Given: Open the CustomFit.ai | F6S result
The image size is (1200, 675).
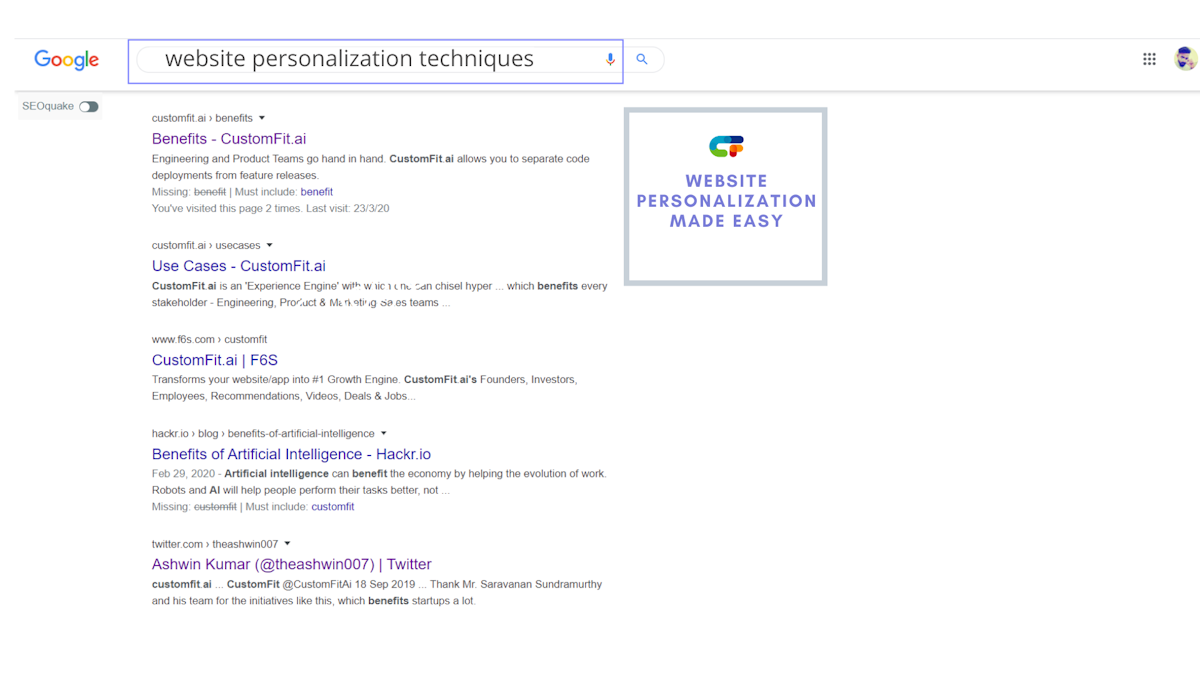Looking at the screenshot, I should click(x=214, y=360).
